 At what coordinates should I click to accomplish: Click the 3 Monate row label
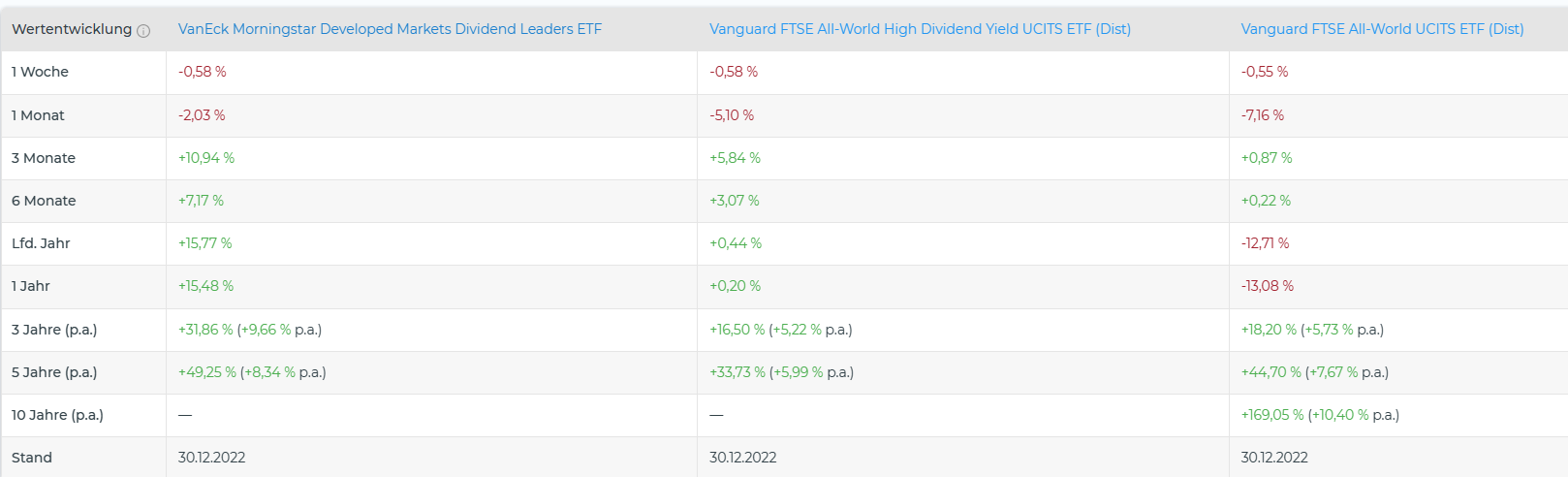[44, 158]
